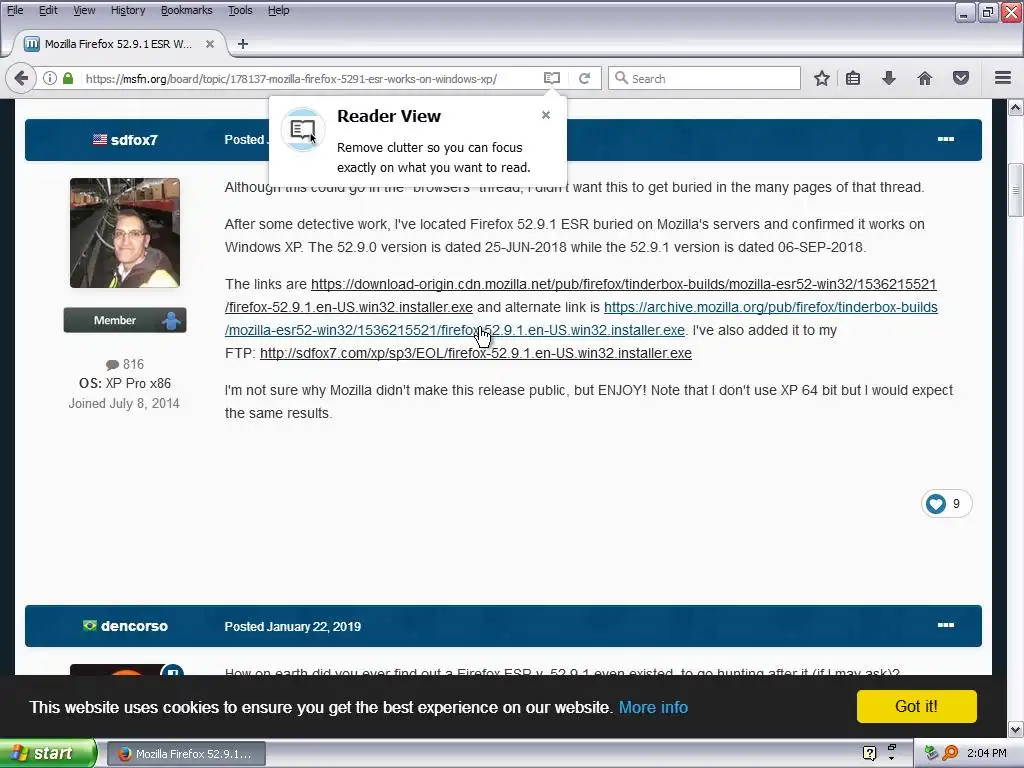1024x768 pixels.
Task: Click the magnifier icon in the Search box
Action: [x=621, y=78]
